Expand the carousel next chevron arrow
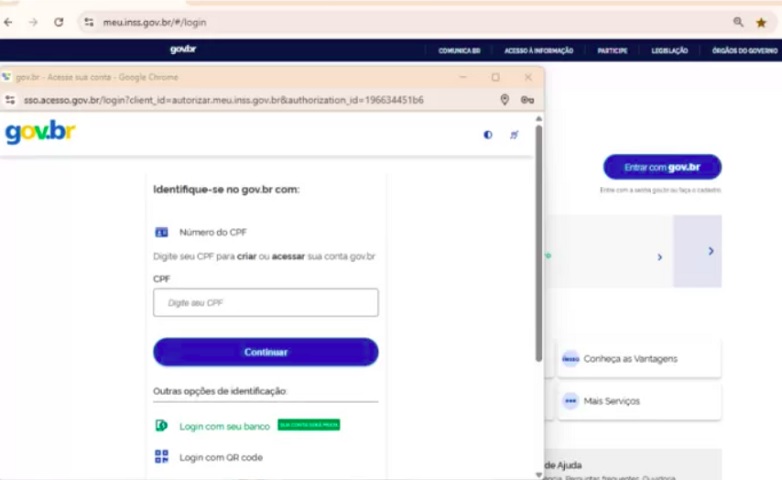The height and width of the screenshot is (480, 782). (711, 251)
